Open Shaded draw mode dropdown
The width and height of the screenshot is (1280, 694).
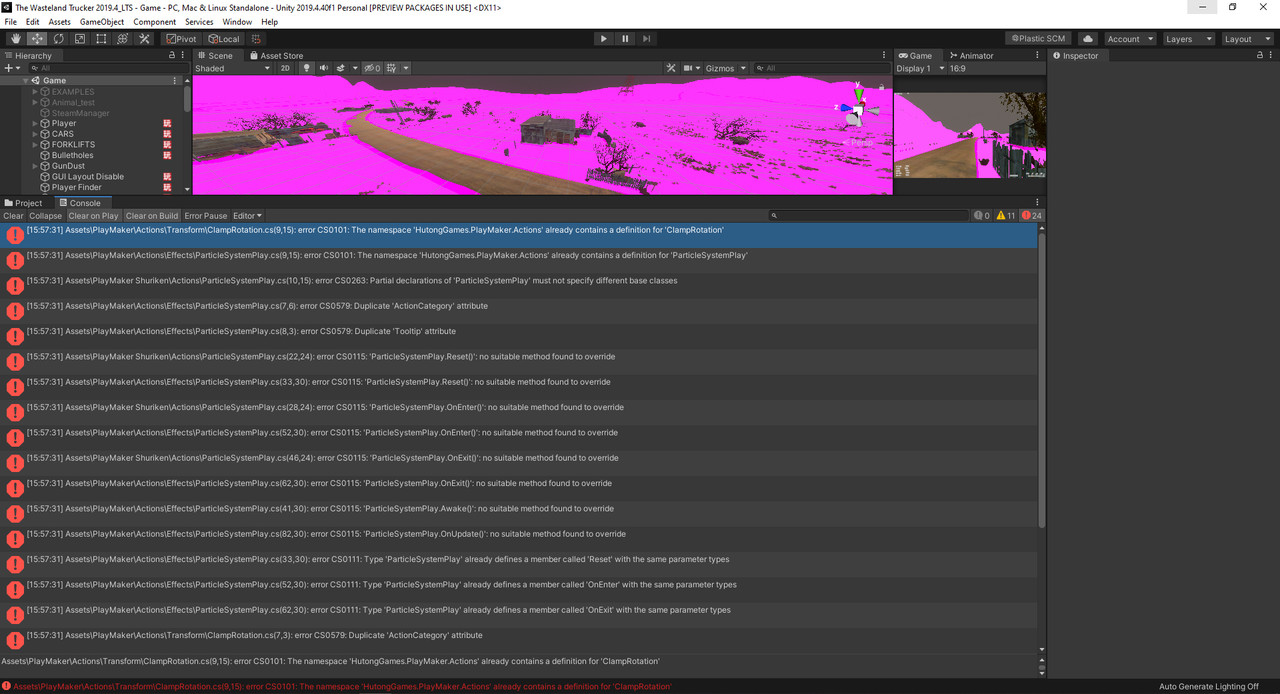[233, 68]
